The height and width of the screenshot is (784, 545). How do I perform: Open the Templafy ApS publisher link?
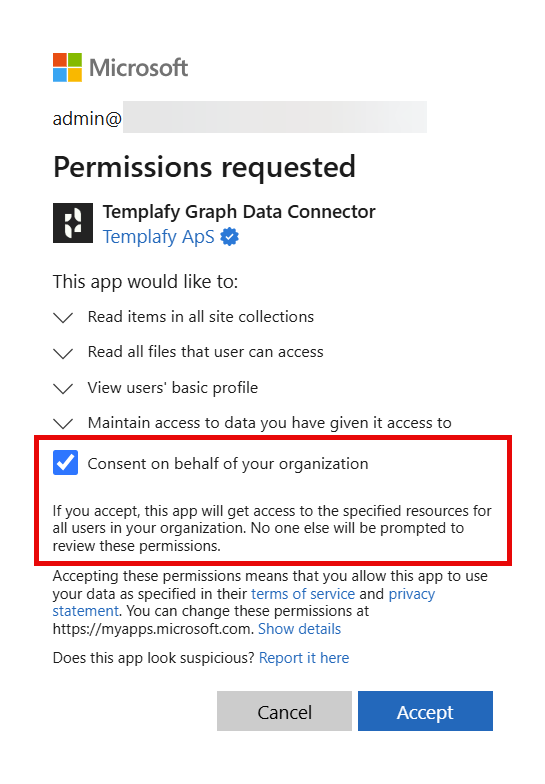pos(158,236)
